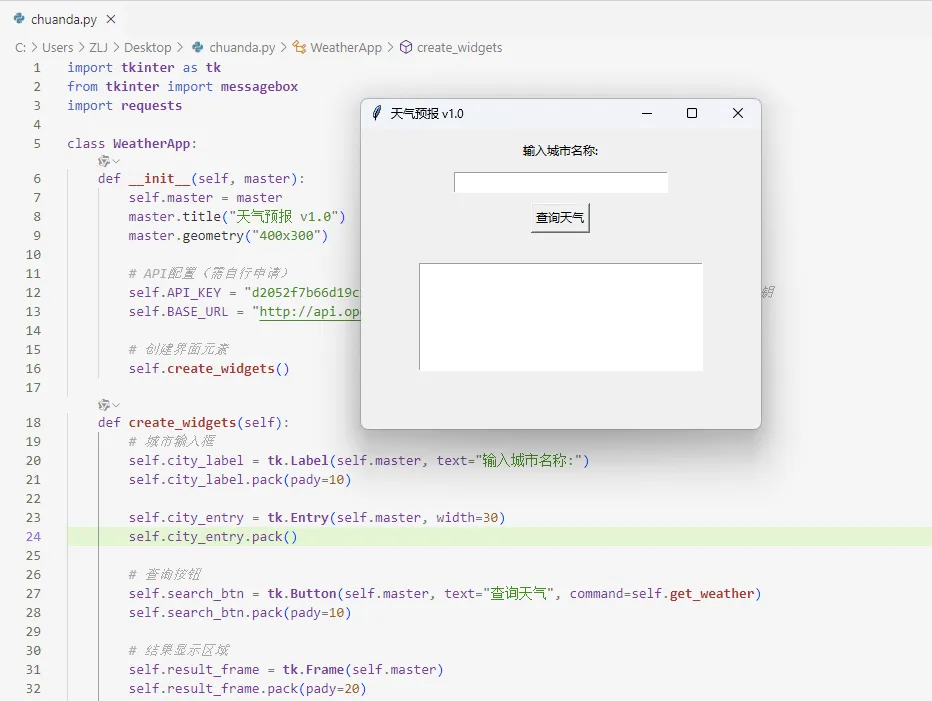Click the 输入城市名称 label
The height and width of the screenshot is (701, 932).
[x=561, y=151]
